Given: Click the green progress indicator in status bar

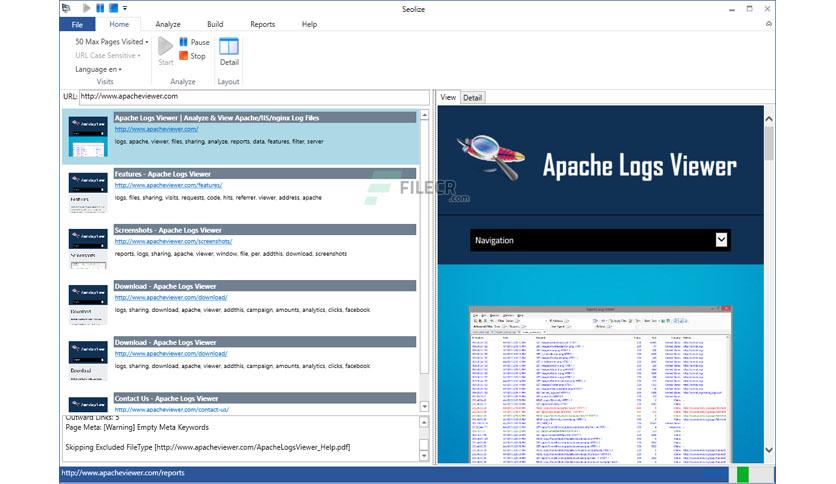Looking at the screenshot, I should [x=742, y=474].
